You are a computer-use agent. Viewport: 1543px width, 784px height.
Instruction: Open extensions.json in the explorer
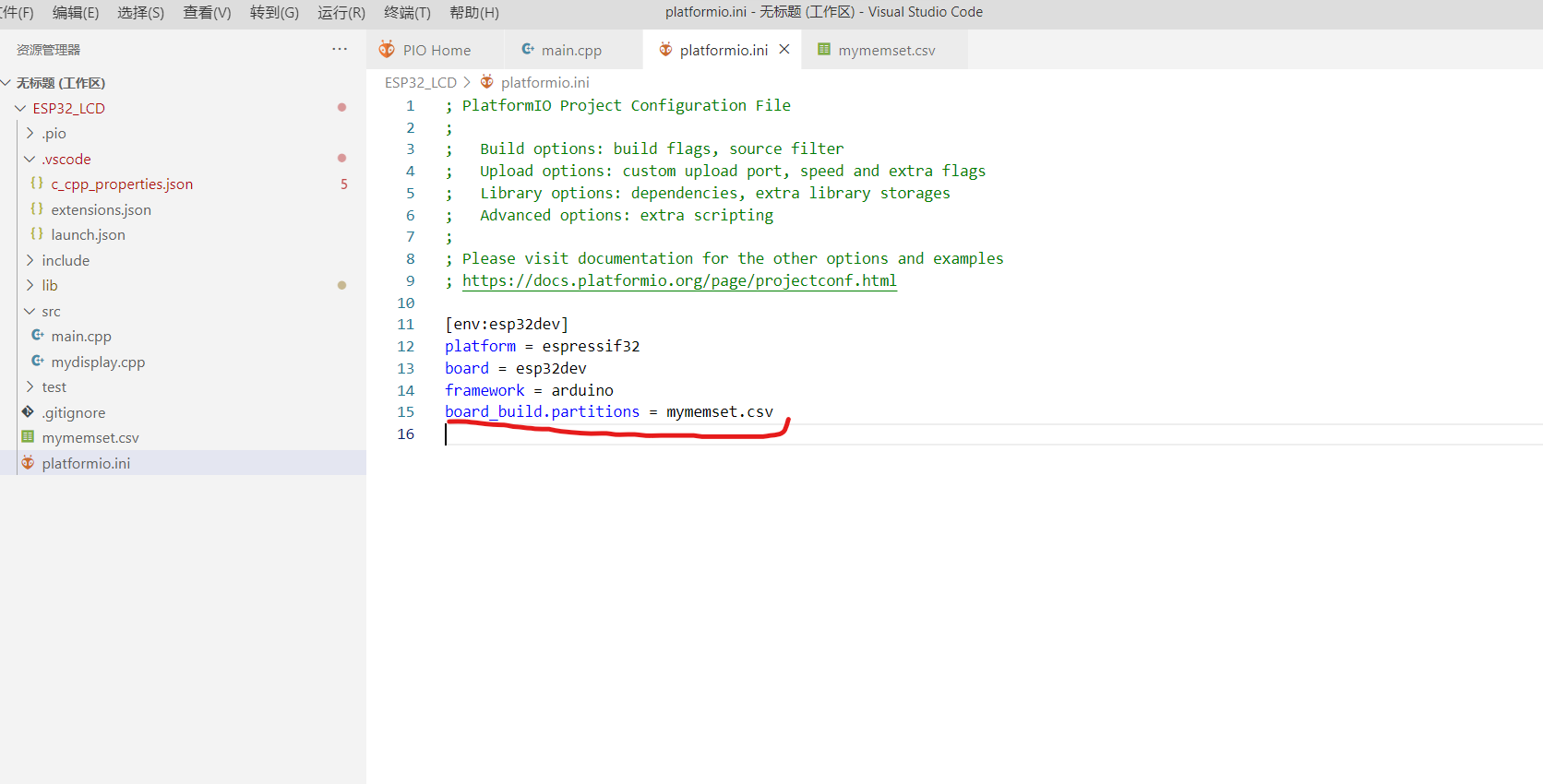pos(101,209)
